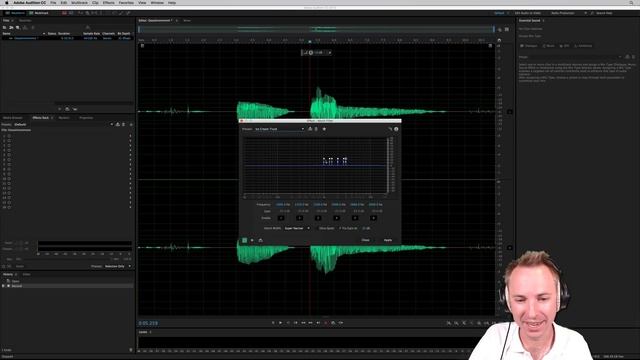Select Ambience type in Essential Sound
The height and width of the screenshot is (360, 640).
[x=583, y=46]
